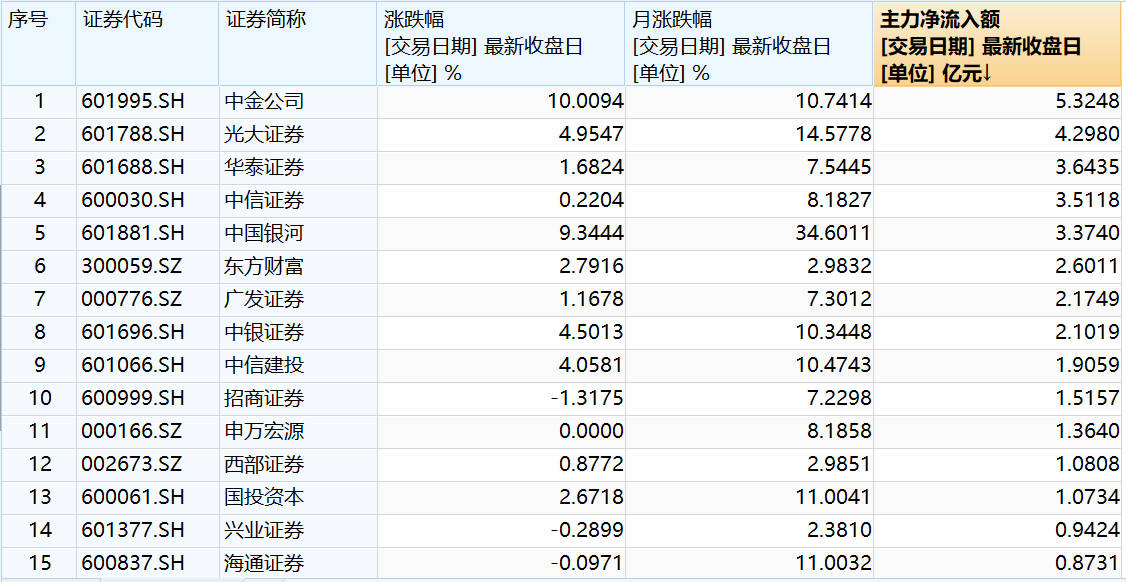Viewport: 1126px width, 582px height.
Task: Select 中信证券 name cell
Action: (298, 201)
